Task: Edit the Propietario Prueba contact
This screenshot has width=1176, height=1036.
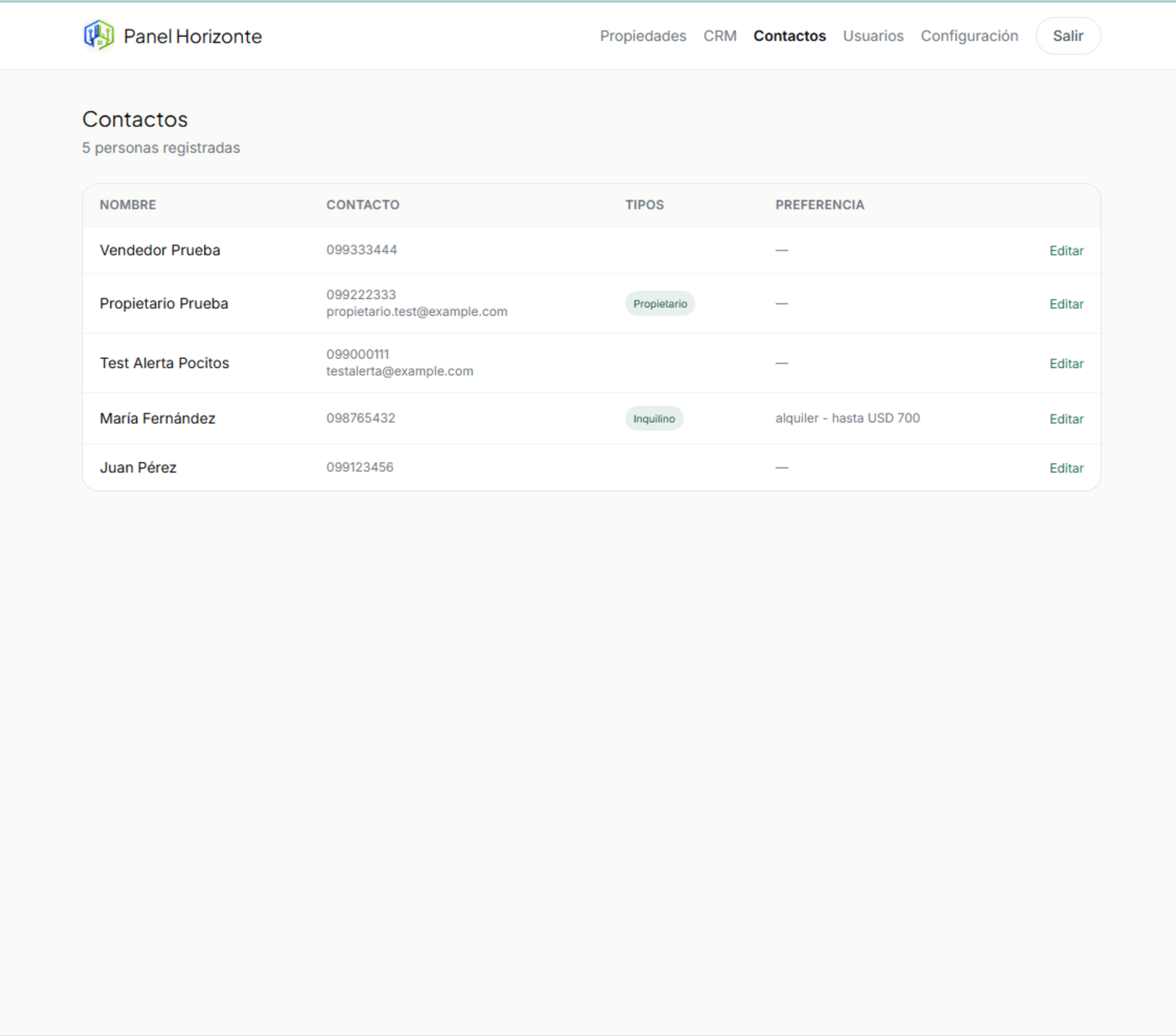Action: [x=1066, y=304]
